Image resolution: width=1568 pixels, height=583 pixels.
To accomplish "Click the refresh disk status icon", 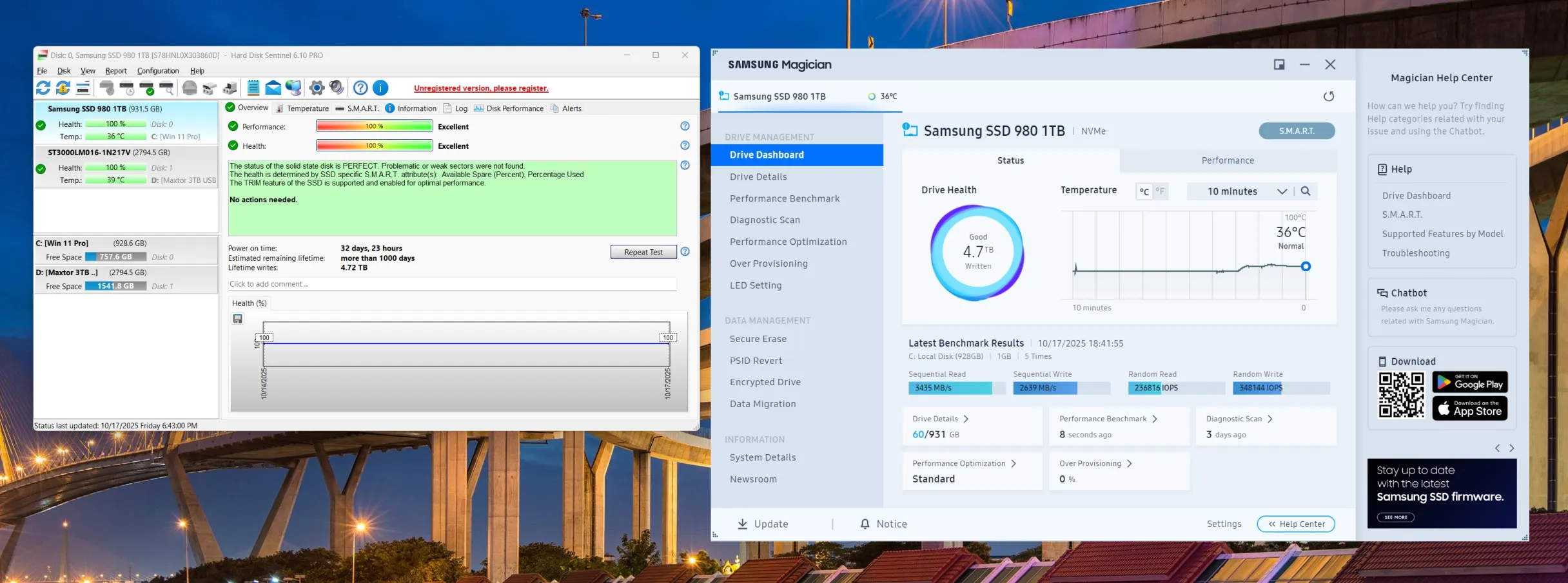I will (43, 88).
